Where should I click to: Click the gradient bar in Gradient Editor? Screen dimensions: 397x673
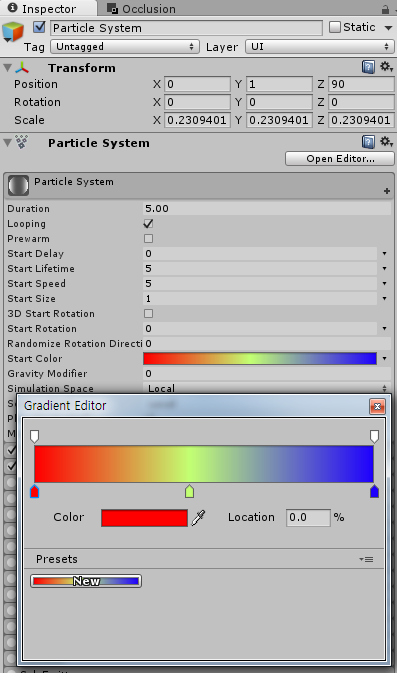pyautogui.click(x=204, y=464)
